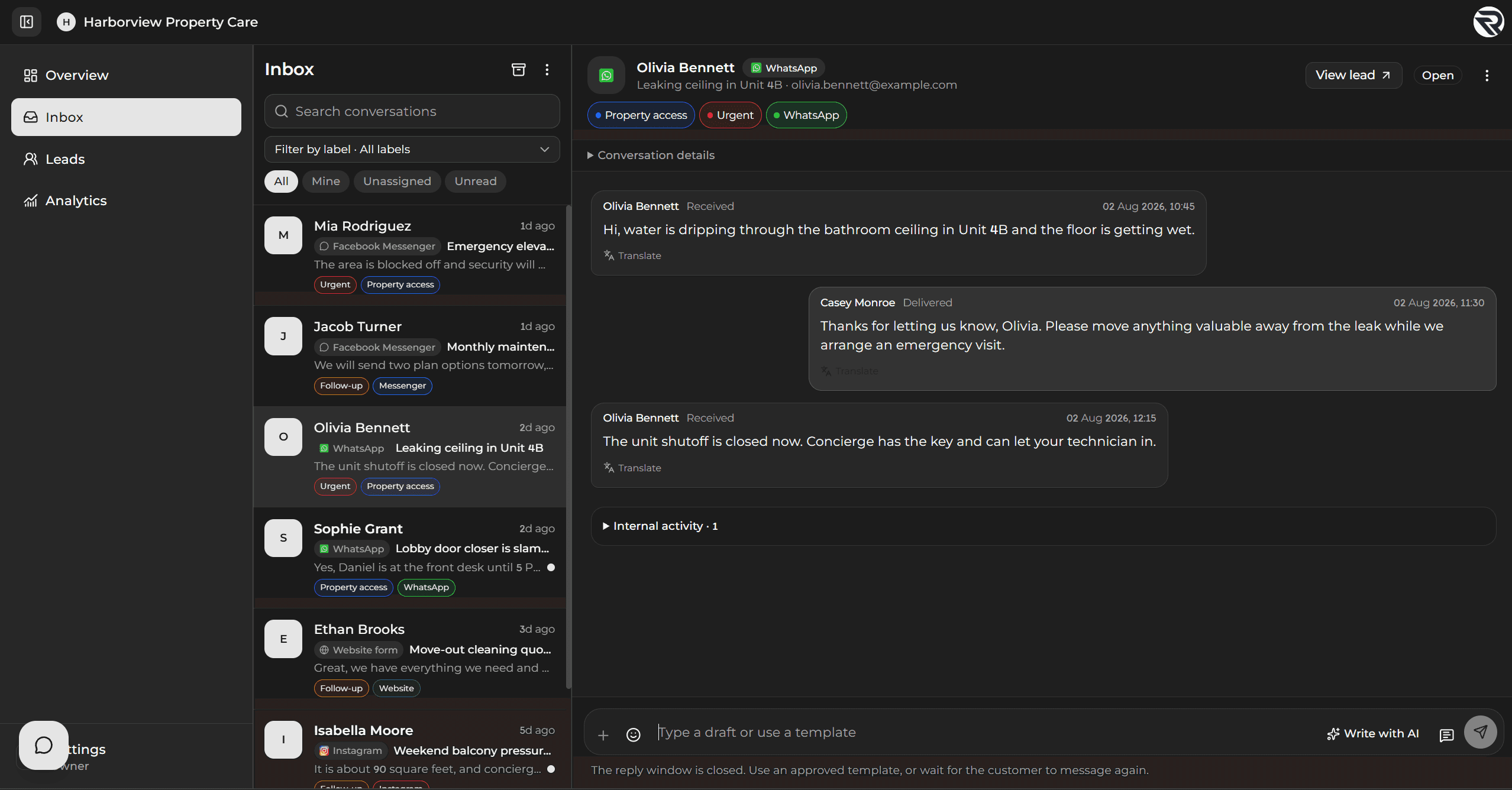Open the chat bubble widget
The width and height of the screenshot is (1512, 790).
(43, 745)
